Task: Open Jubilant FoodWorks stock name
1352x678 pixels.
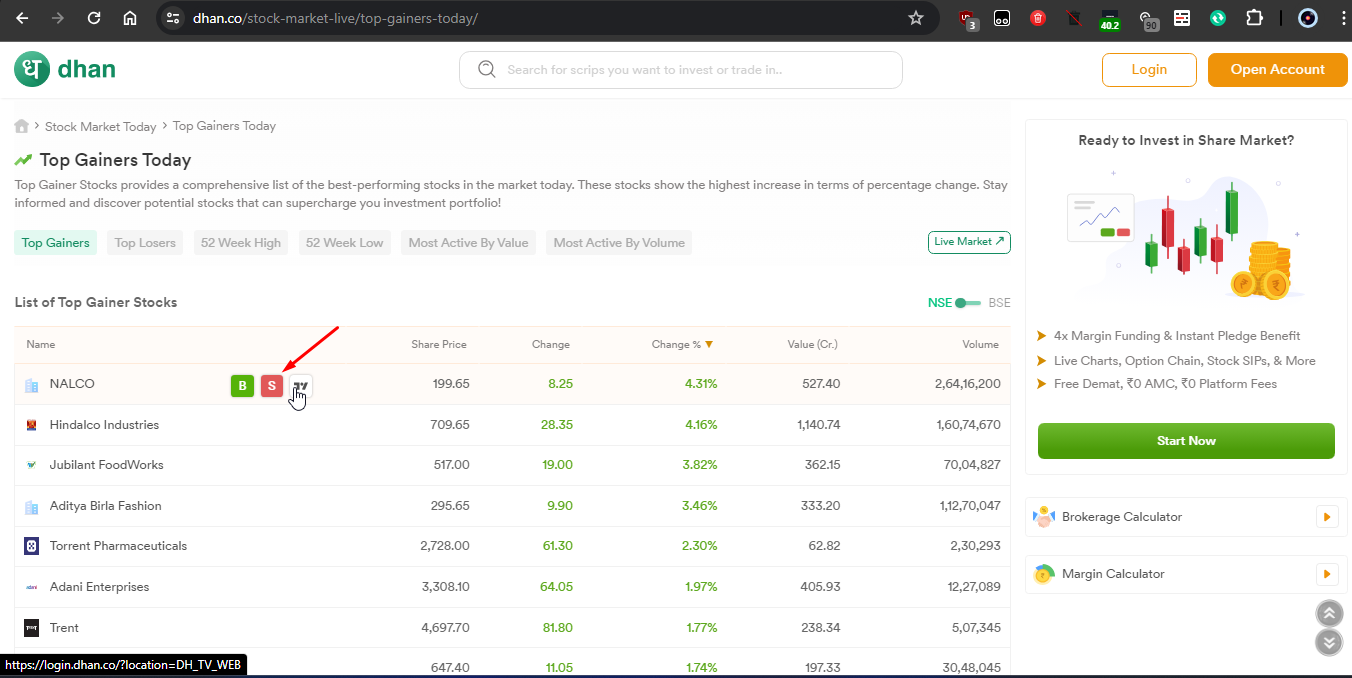Action: coord(106,465)
